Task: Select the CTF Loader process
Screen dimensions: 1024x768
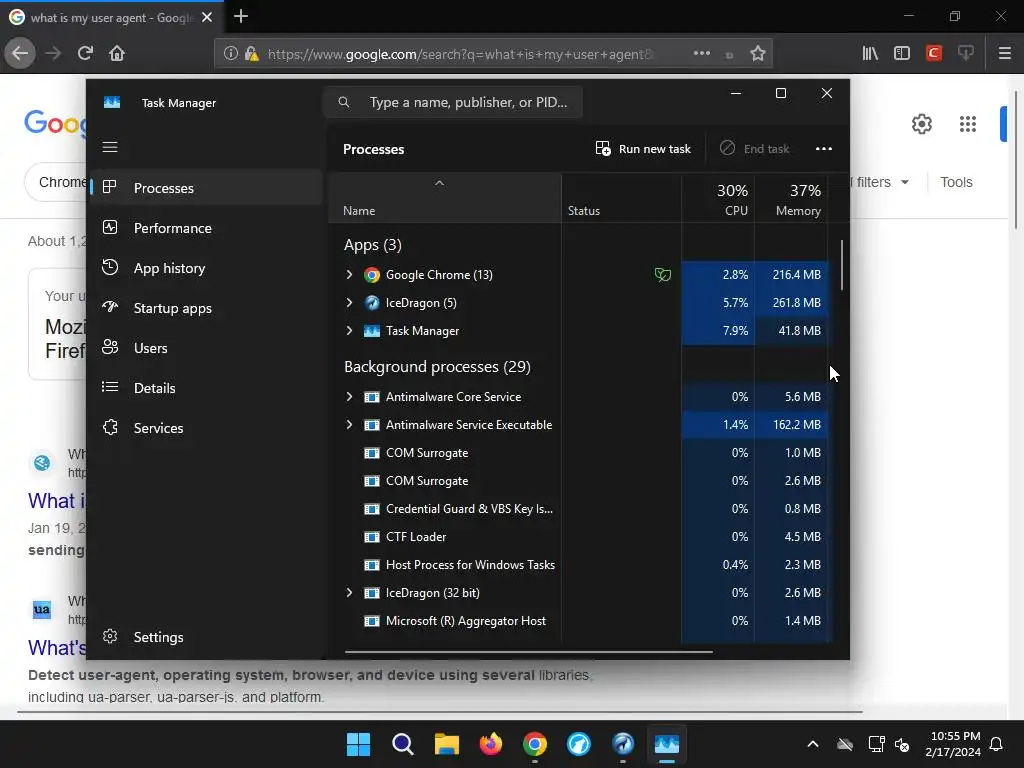Action: [x=579, y=537]
